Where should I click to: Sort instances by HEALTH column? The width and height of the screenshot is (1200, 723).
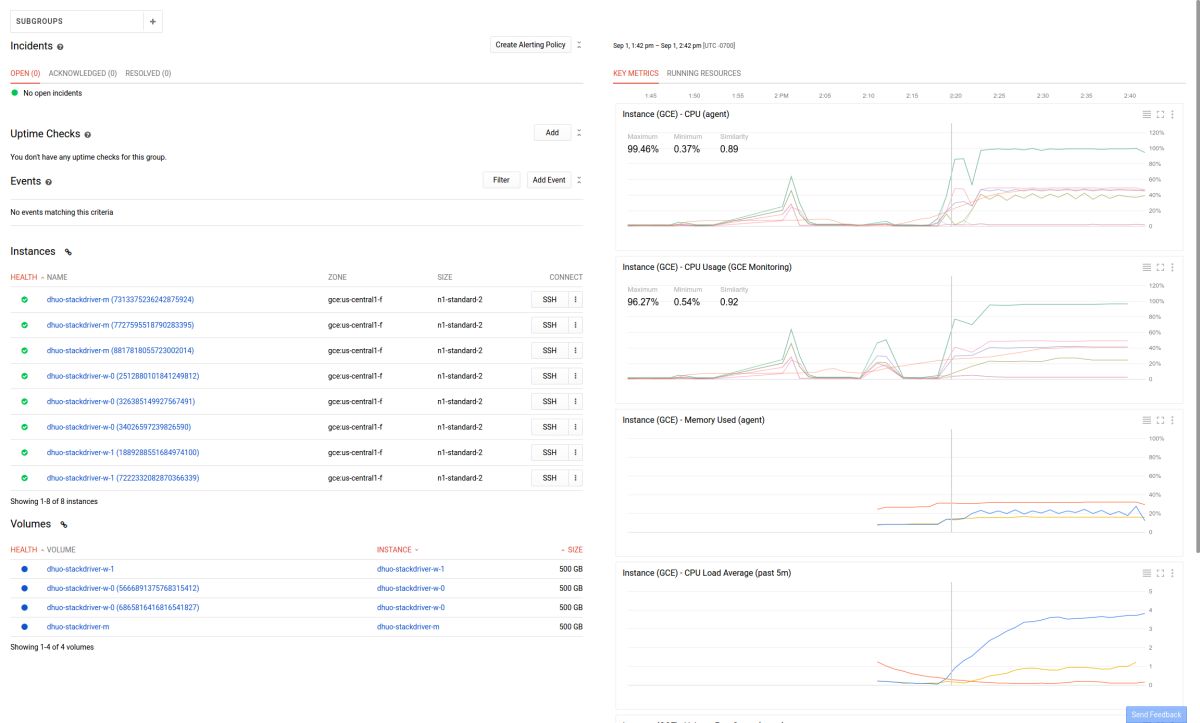coord(23,277)
